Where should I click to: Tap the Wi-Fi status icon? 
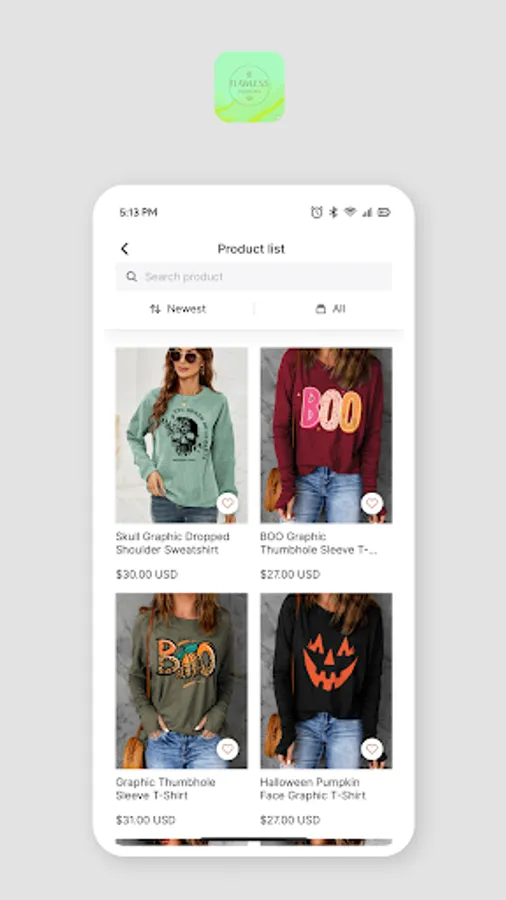pyautogui.click(x=350, y=212)
